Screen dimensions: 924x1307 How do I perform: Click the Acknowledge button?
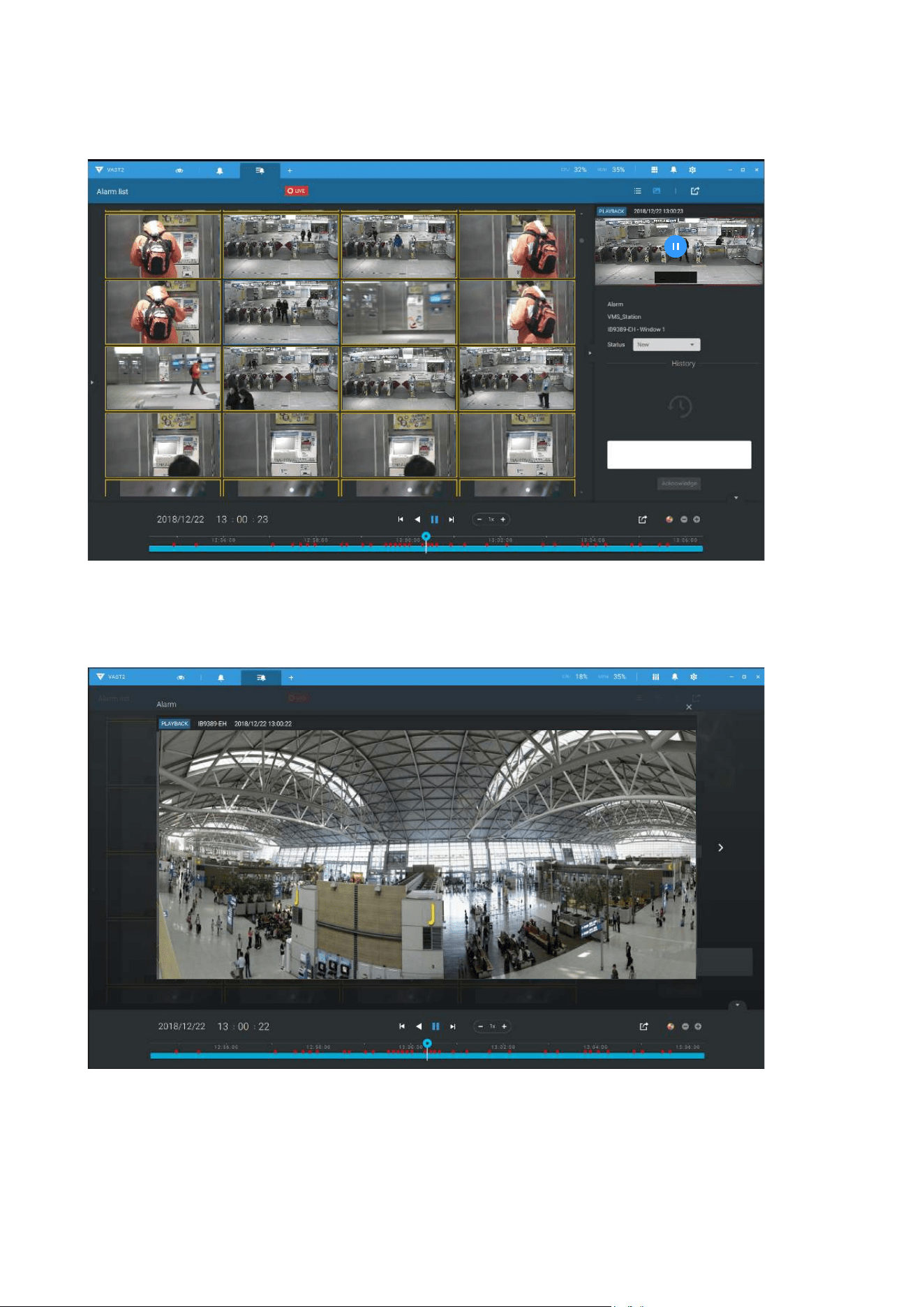tap(679, 483)
